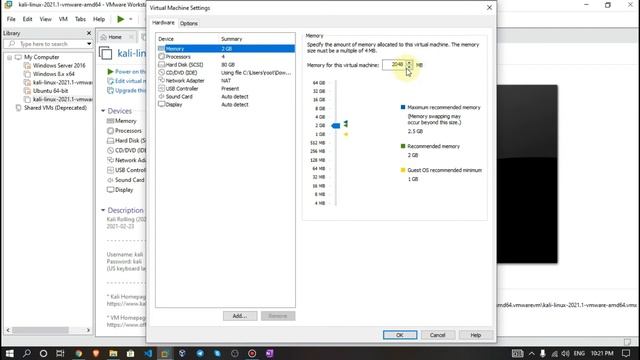This screenshot has height=360, width=640.
Task: Open volume control in system tray
Action: click(565, 353)
